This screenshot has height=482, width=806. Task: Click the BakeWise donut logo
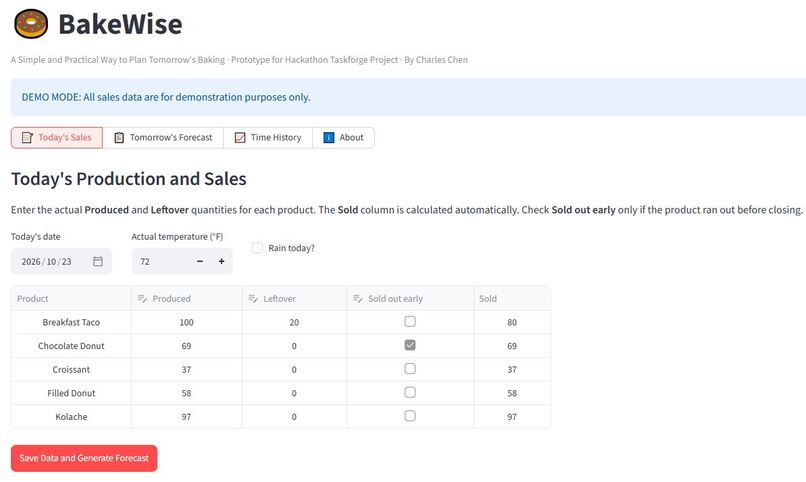31,24
